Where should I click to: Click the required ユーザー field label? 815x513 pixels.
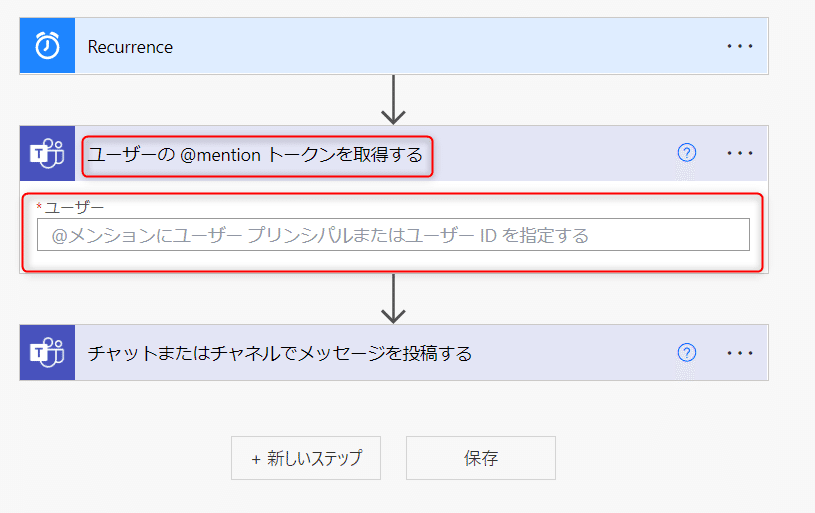tap(71, 207)
